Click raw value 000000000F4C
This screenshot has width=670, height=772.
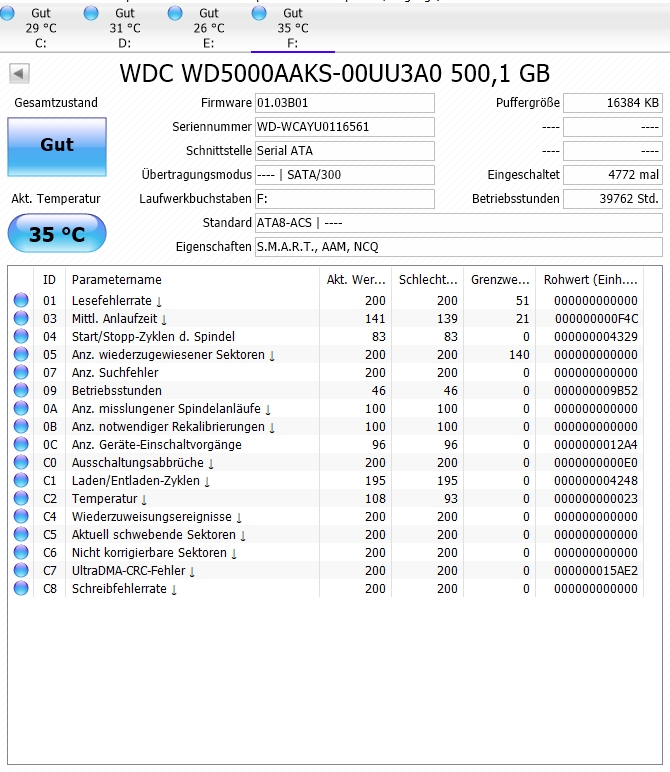[596, 319]
